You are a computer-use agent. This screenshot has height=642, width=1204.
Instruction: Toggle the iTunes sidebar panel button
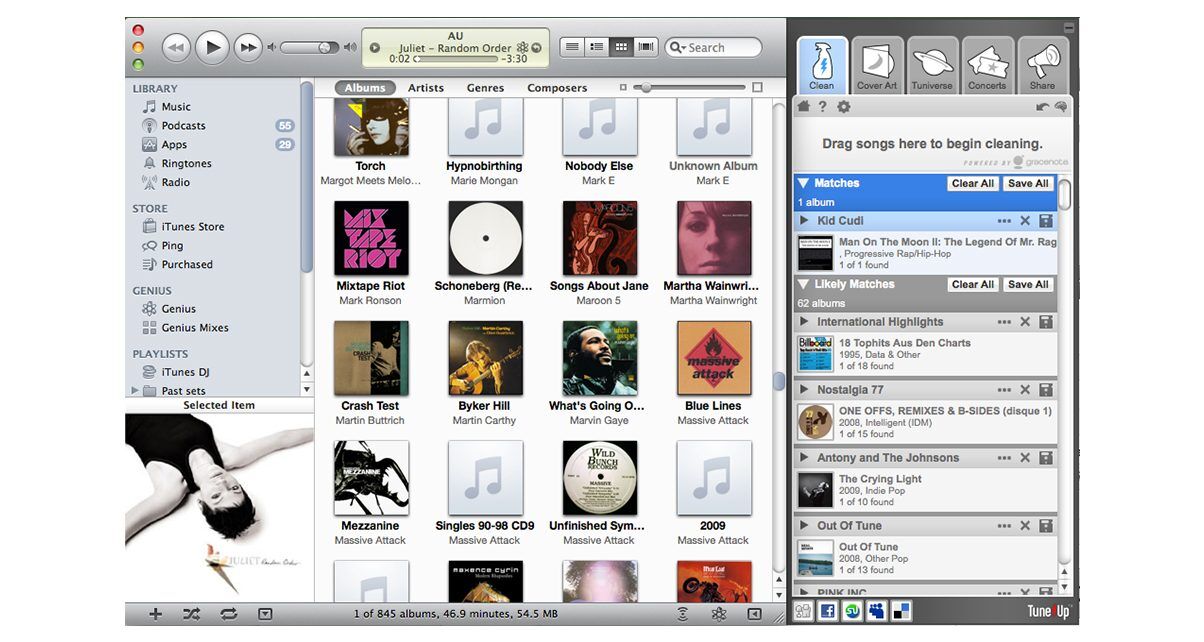754,614
